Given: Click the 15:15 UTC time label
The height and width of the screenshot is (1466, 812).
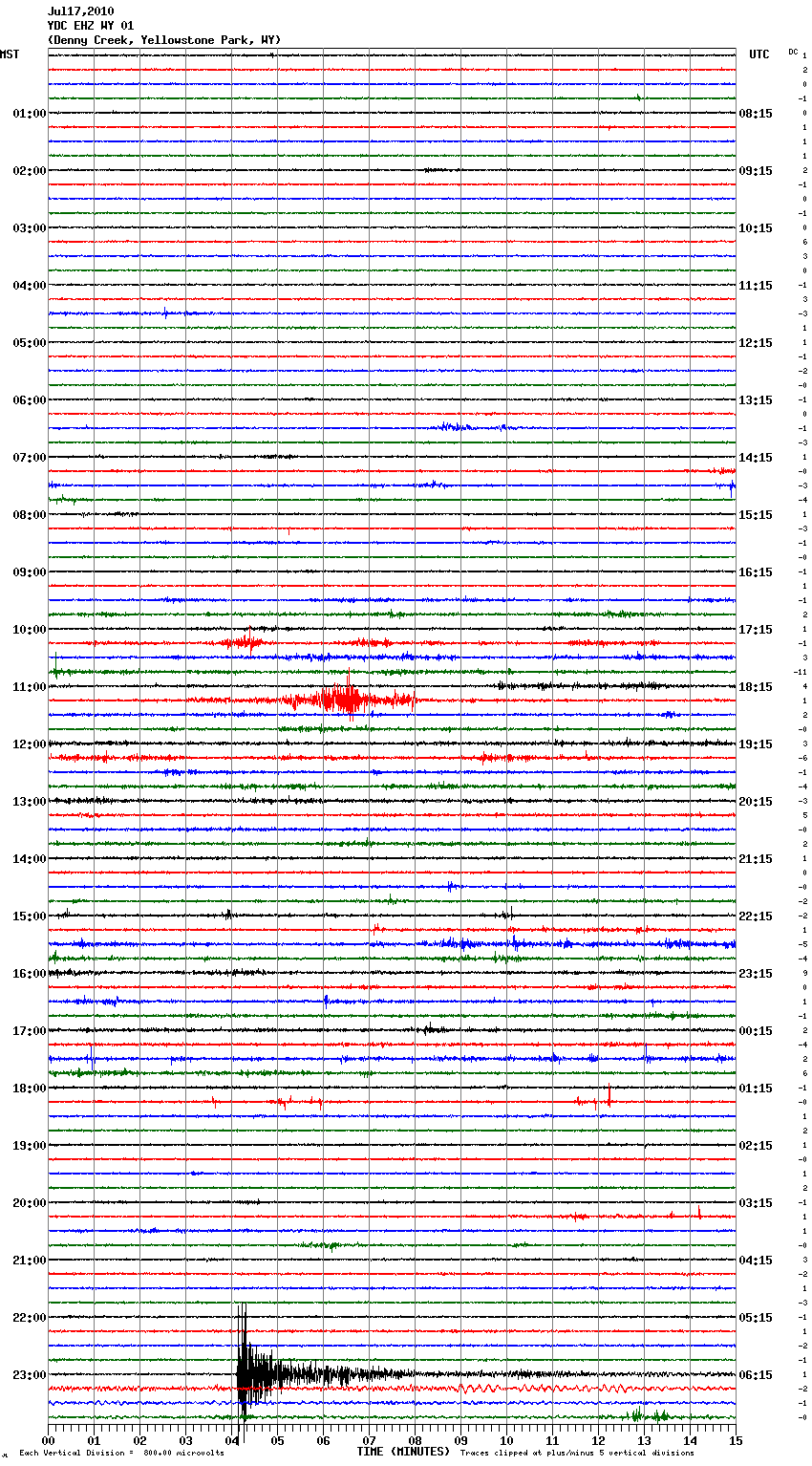Looking at the screenshot, I should [756, 515].
